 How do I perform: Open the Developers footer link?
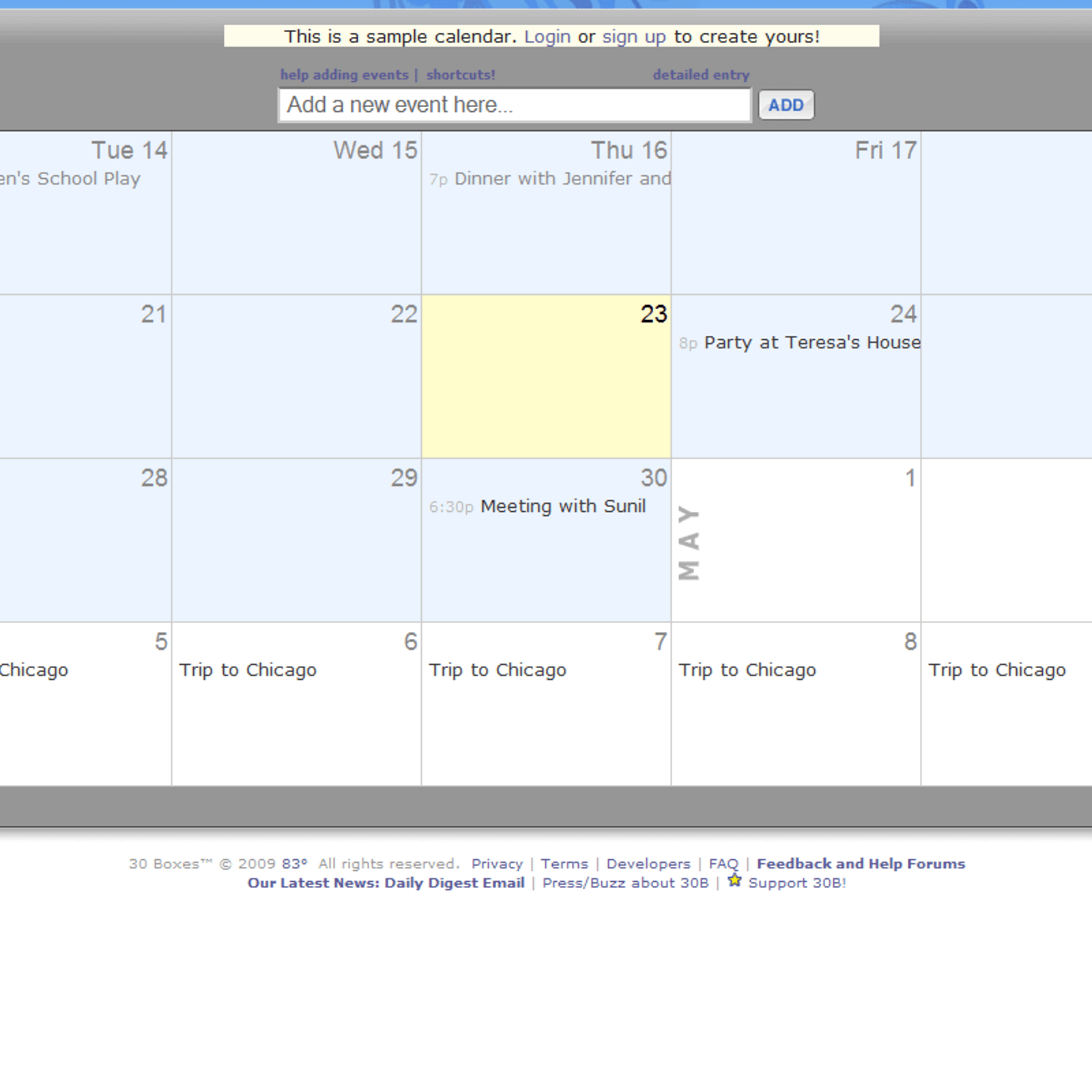click(x=648, y=864)
